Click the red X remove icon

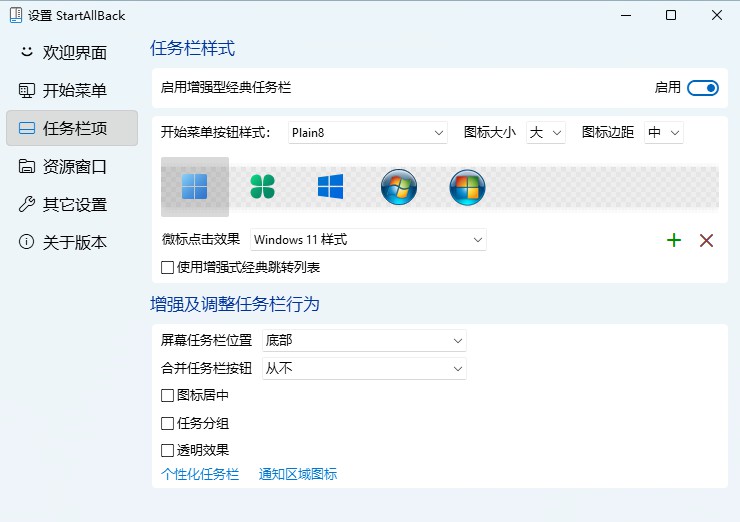click(x=706, y=240)
